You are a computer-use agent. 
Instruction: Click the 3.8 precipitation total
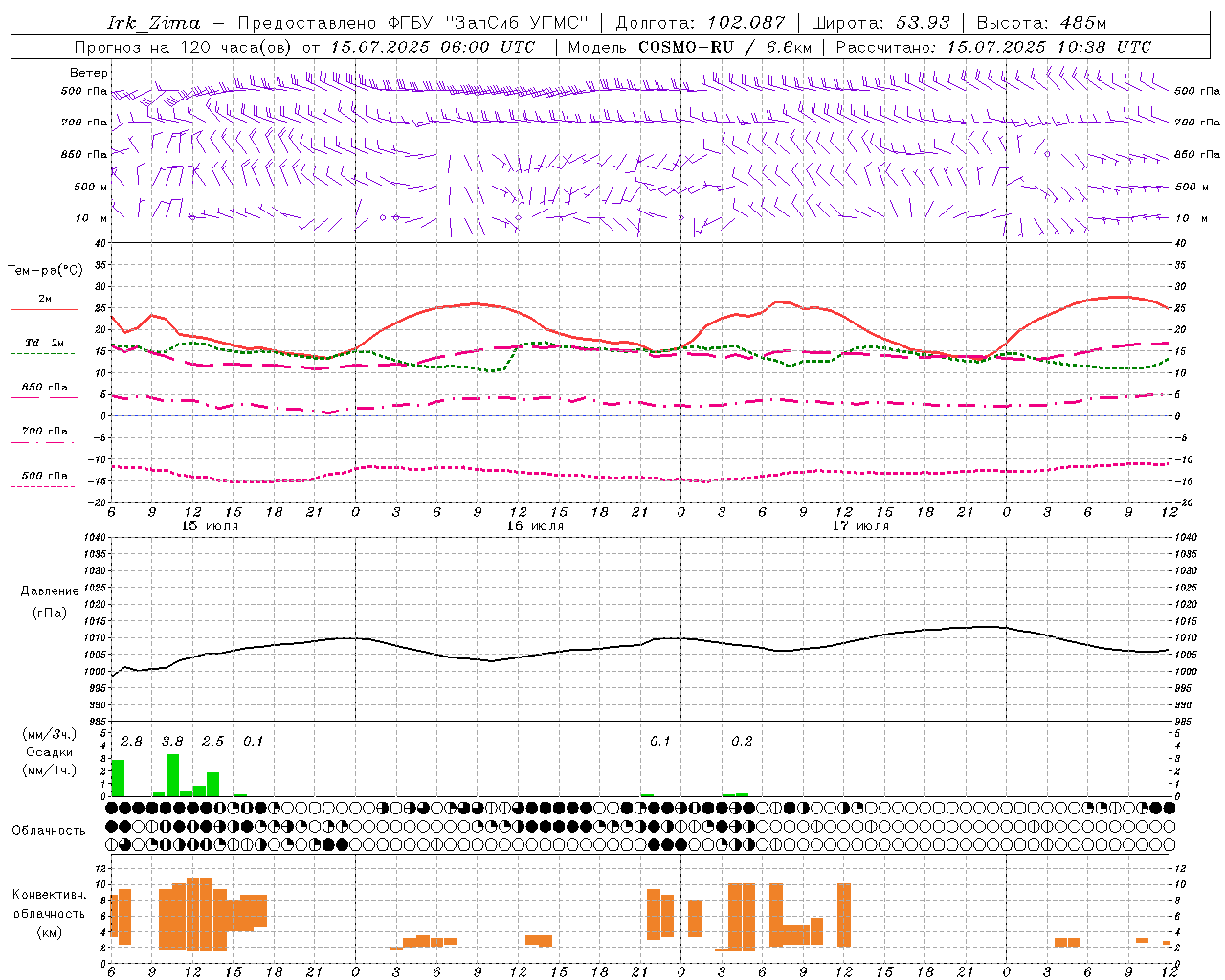(x=172, y=741)
